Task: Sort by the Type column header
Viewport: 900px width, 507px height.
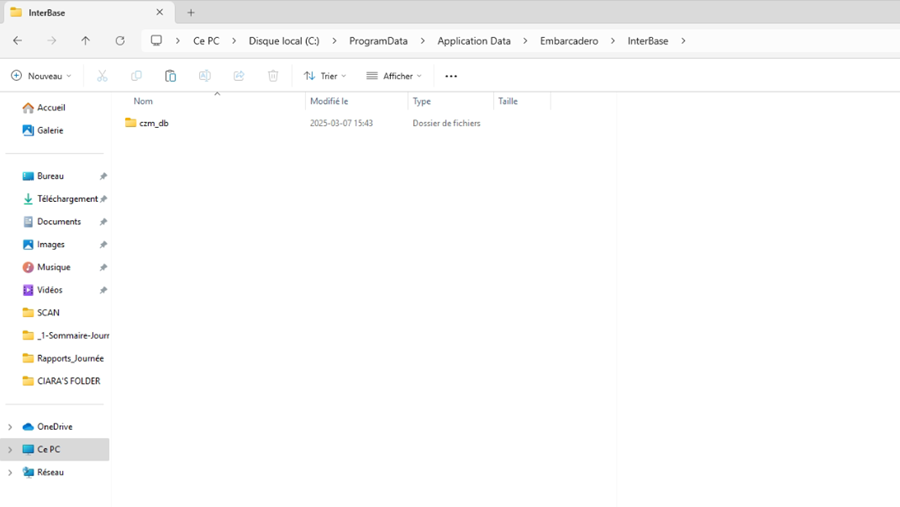Action: click(421, 101)
